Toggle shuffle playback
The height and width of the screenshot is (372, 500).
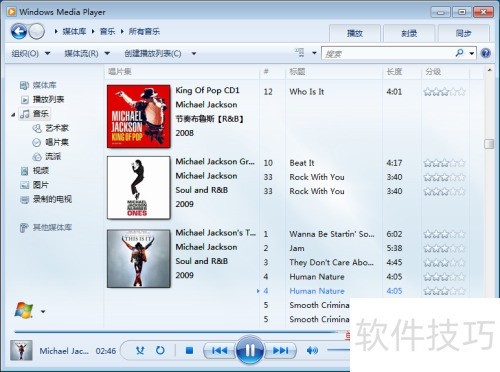point(140,350)
